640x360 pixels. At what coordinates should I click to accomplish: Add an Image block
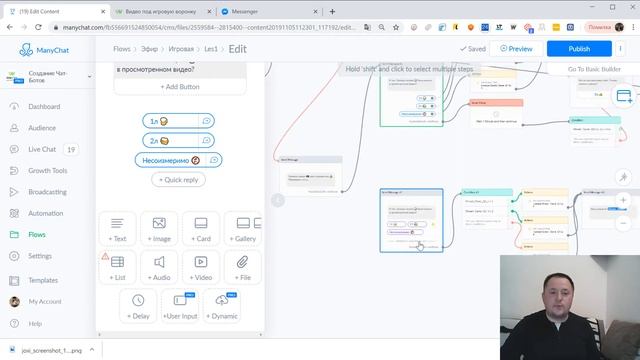(159, 229)
